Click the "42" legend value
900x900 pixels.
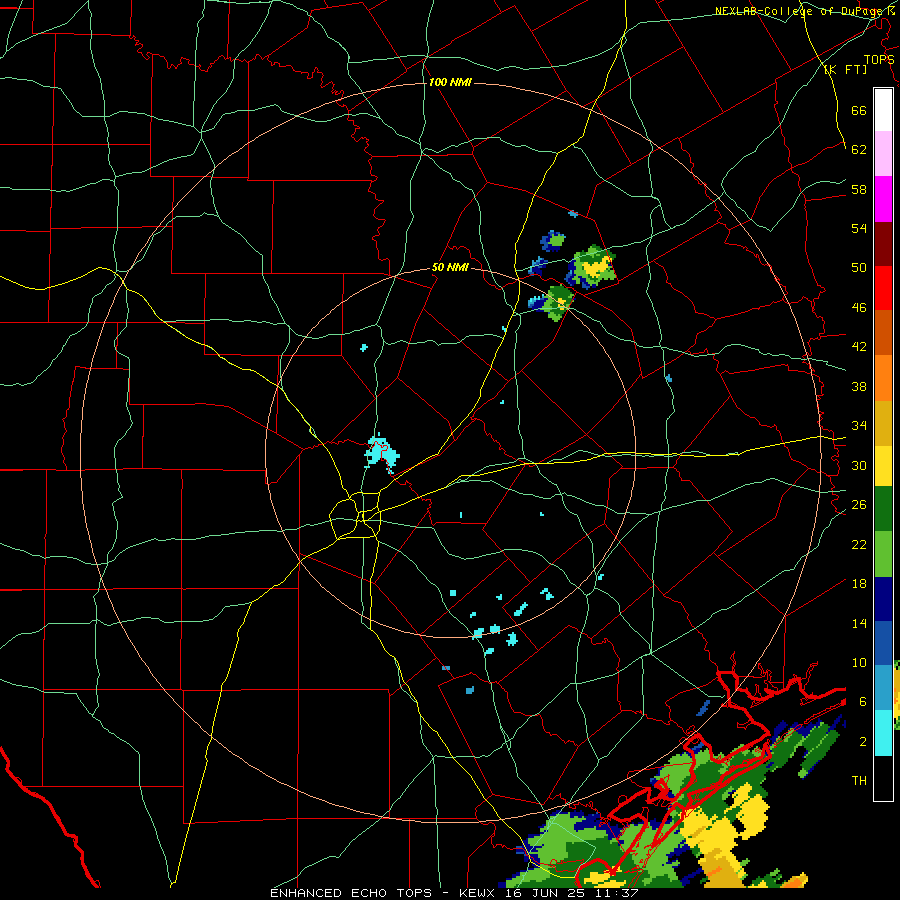click(x=859, y=347)
